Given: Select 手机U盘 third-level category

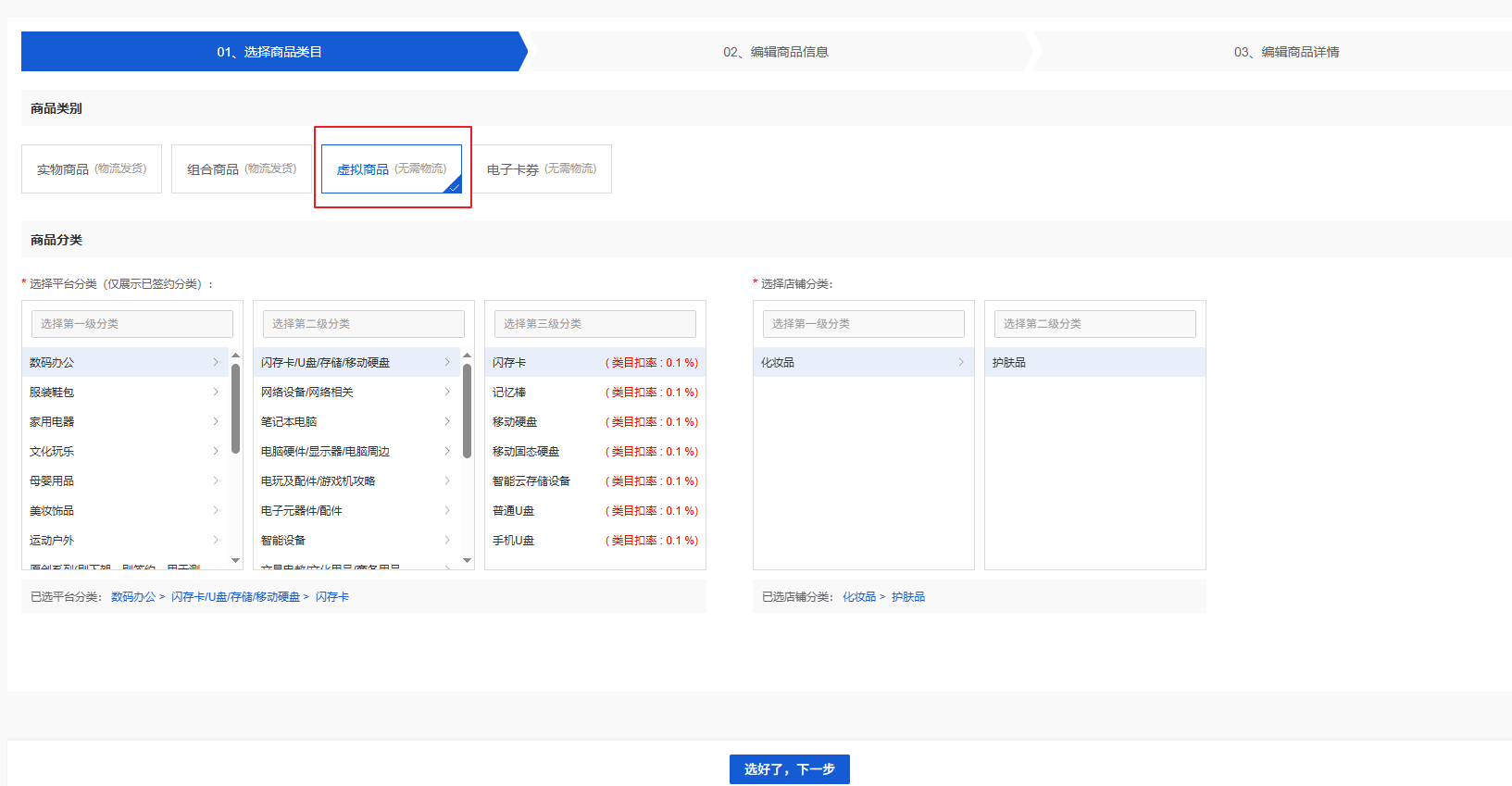Looking at the screenshot, I should click(595, 540).
